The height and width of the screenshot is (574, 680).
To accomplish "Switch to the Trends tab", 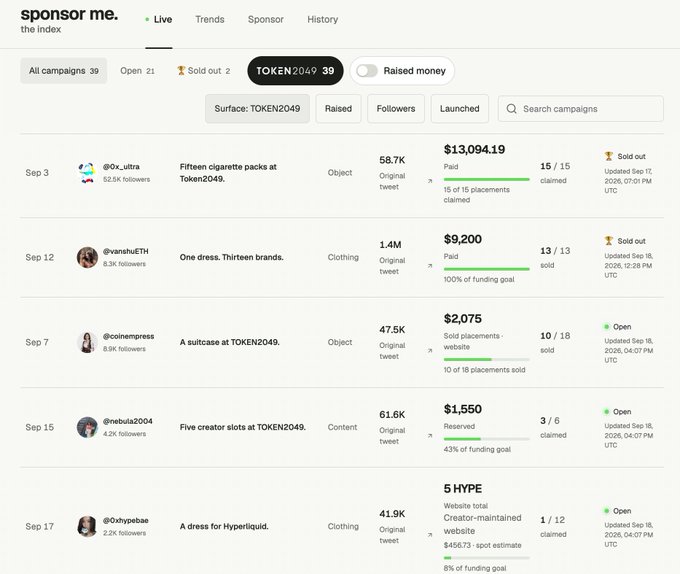I will 210,20.
